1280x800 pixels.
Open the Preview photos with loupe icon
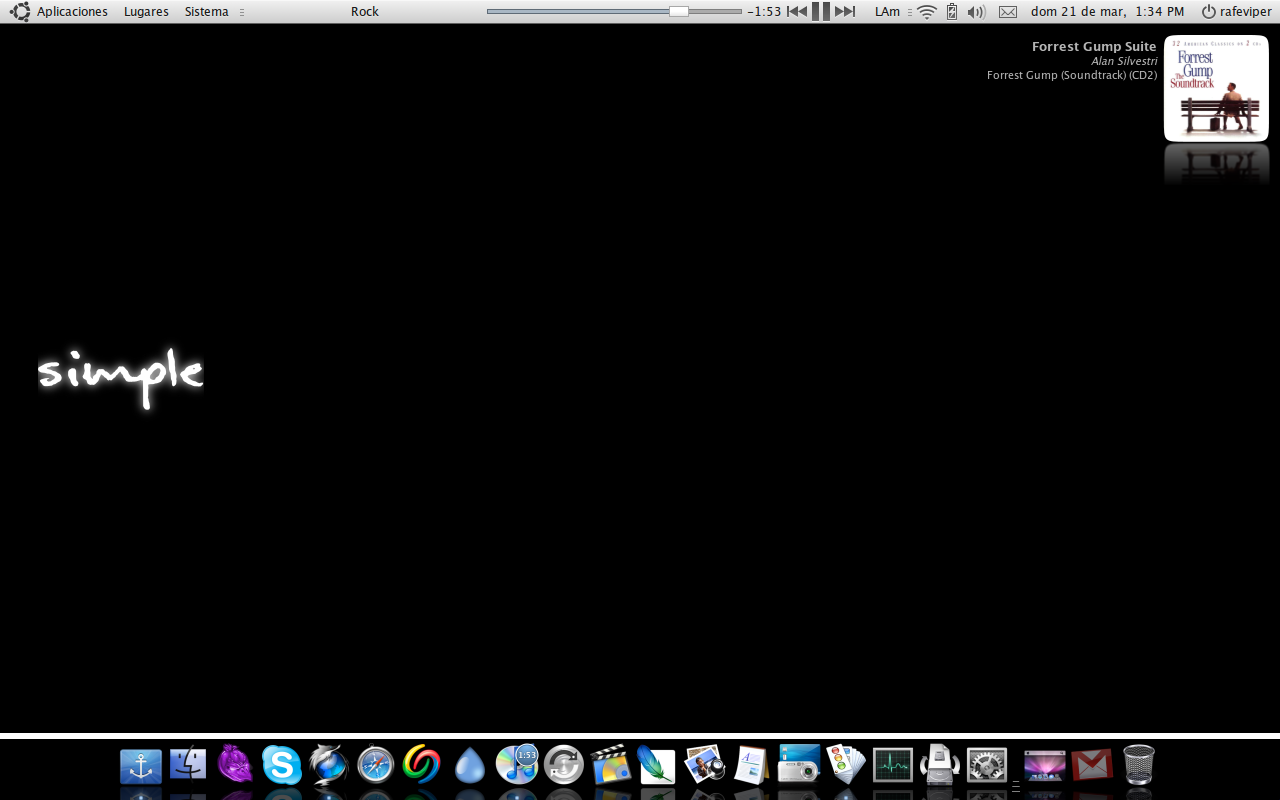(x=705, y=765)
